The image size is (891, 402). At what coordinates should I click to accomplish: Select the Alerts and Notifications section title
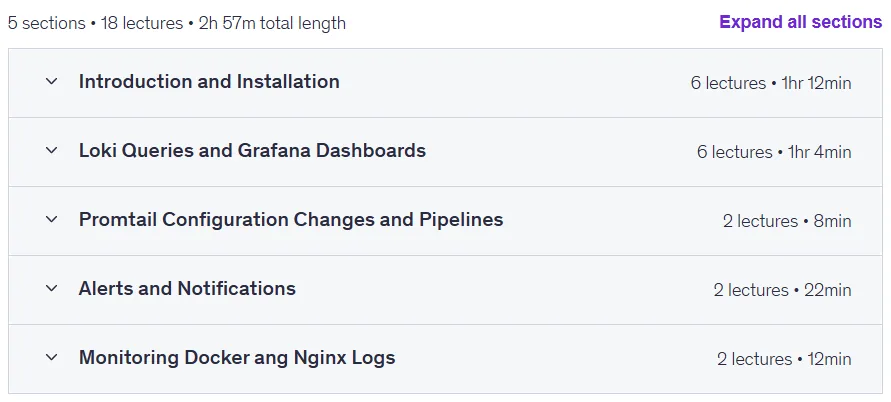188,288
